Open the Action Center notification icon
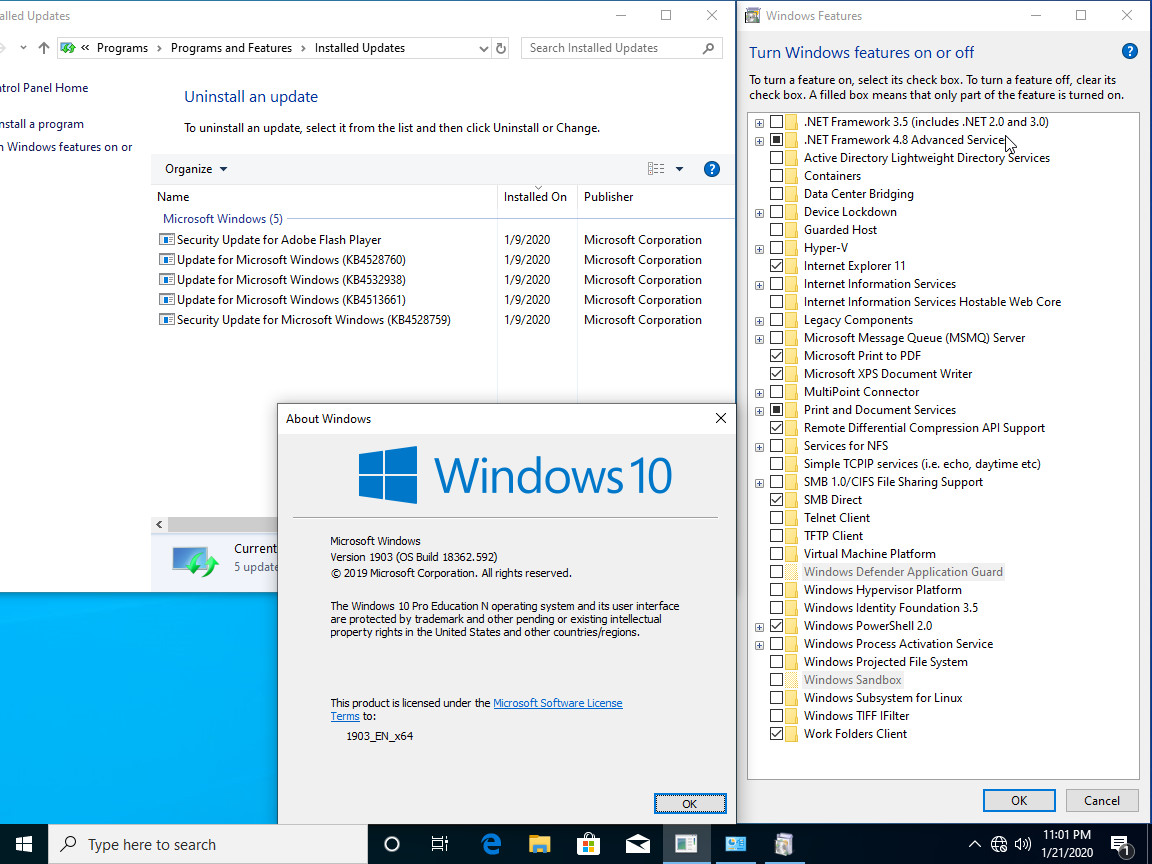 coord(1121,845)
